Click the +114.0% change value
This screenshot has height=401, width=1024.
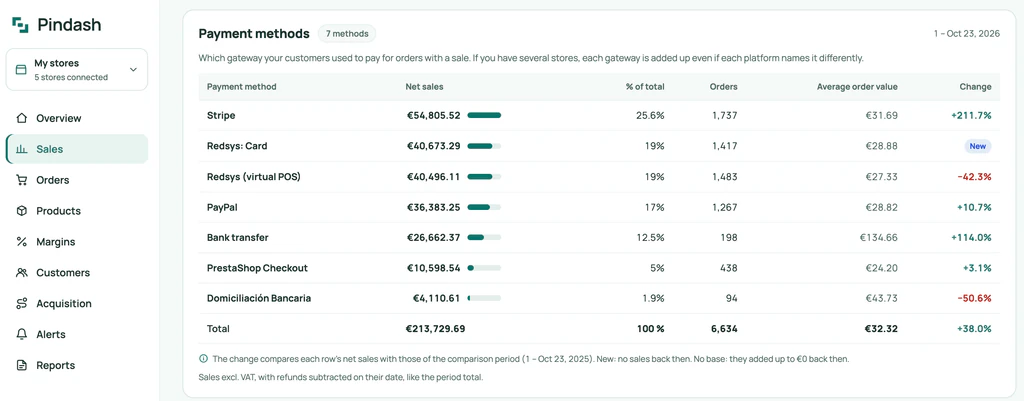coord(971,238)
